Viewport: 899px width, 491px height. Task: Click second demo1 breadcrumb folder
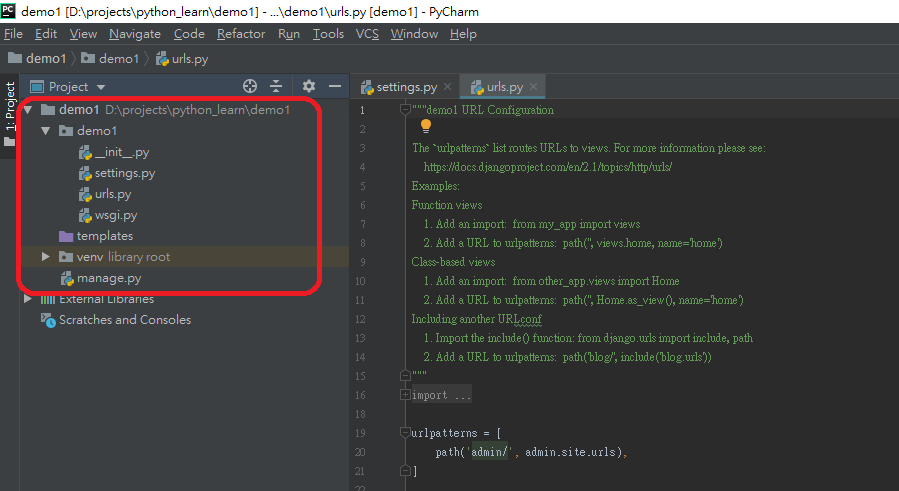coord(111,59)
